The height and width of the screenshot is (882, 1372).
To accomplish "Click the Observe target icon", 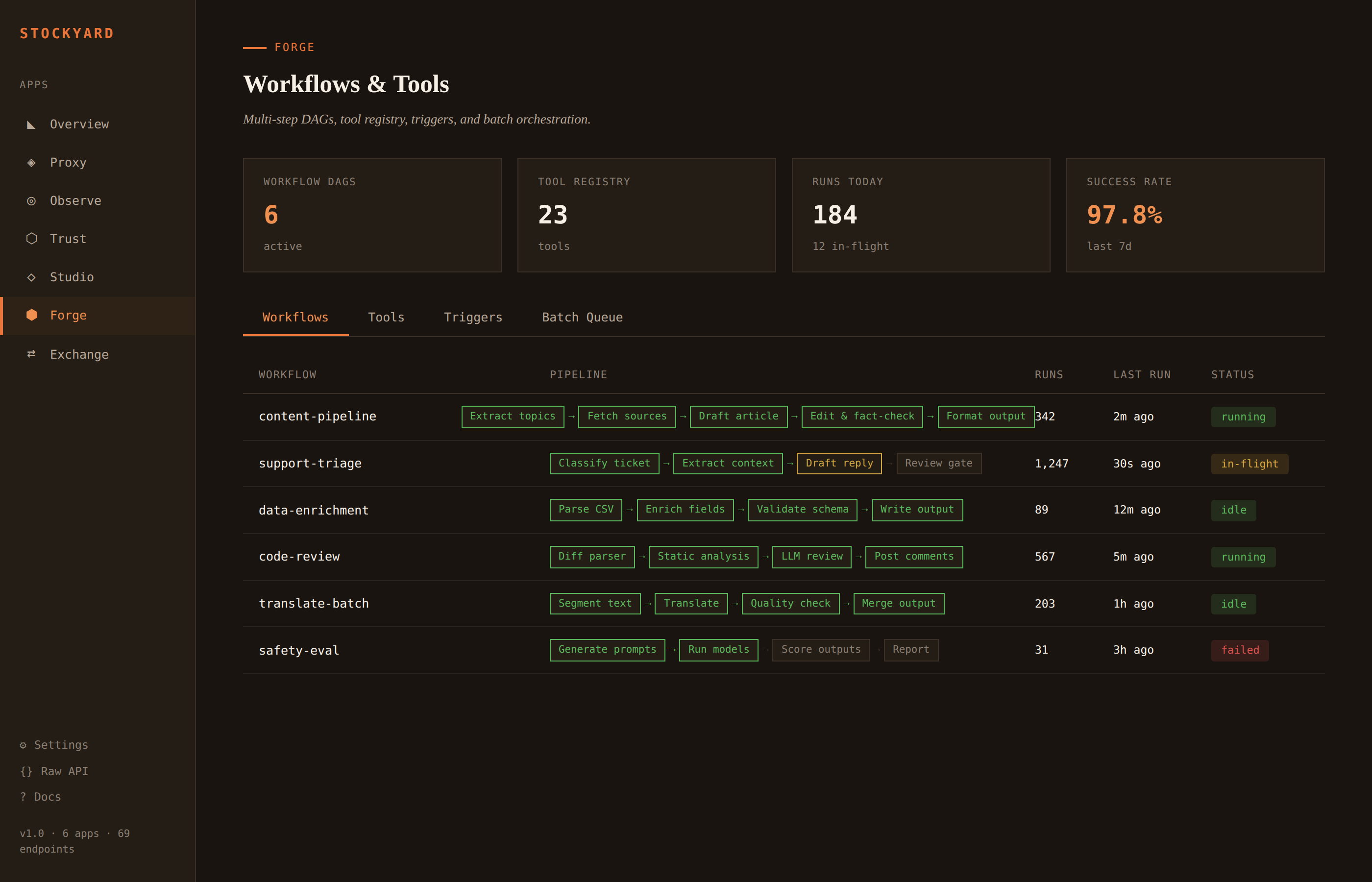I will click(32, 200).
